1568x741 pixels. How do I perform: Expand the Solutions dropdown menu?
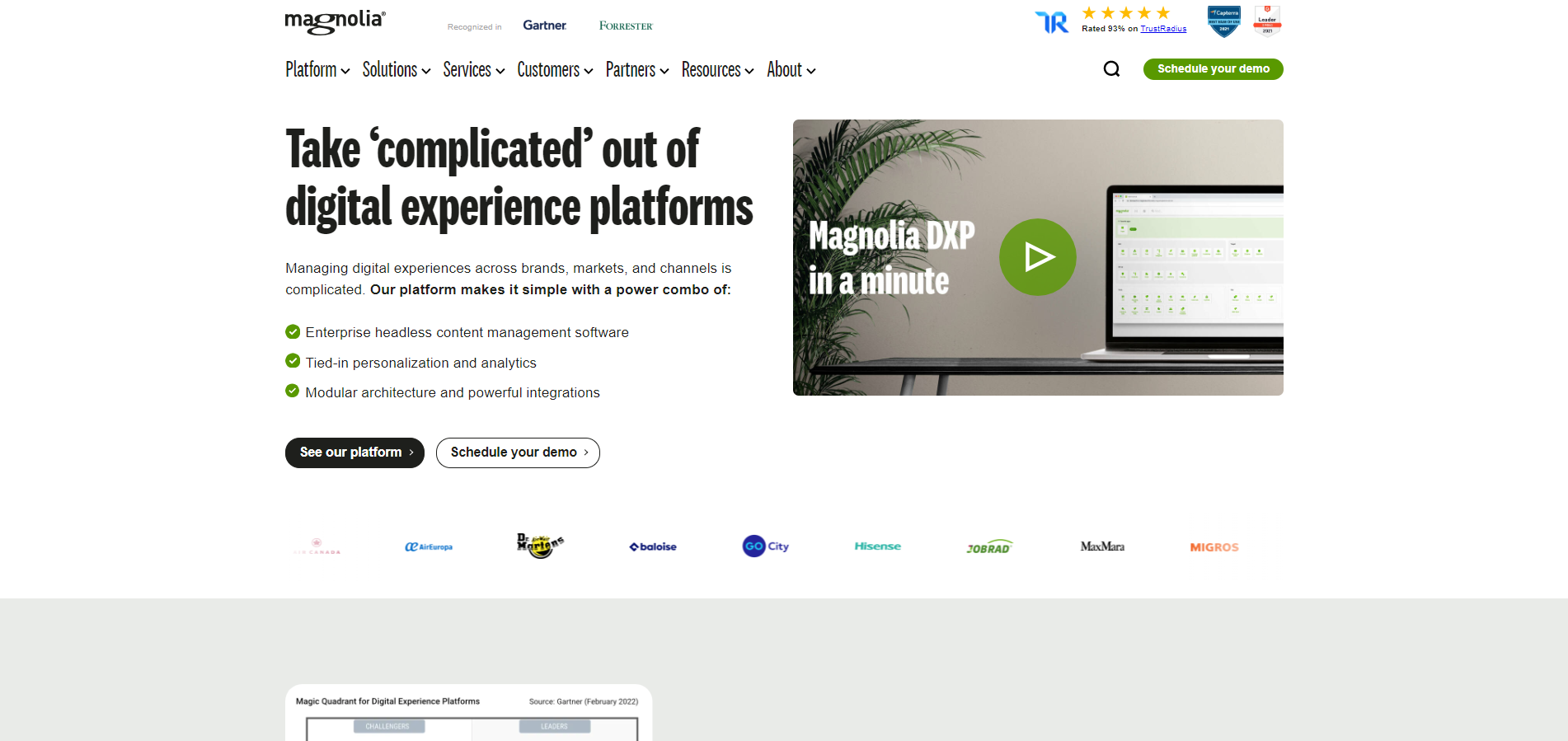coord(396,70)
